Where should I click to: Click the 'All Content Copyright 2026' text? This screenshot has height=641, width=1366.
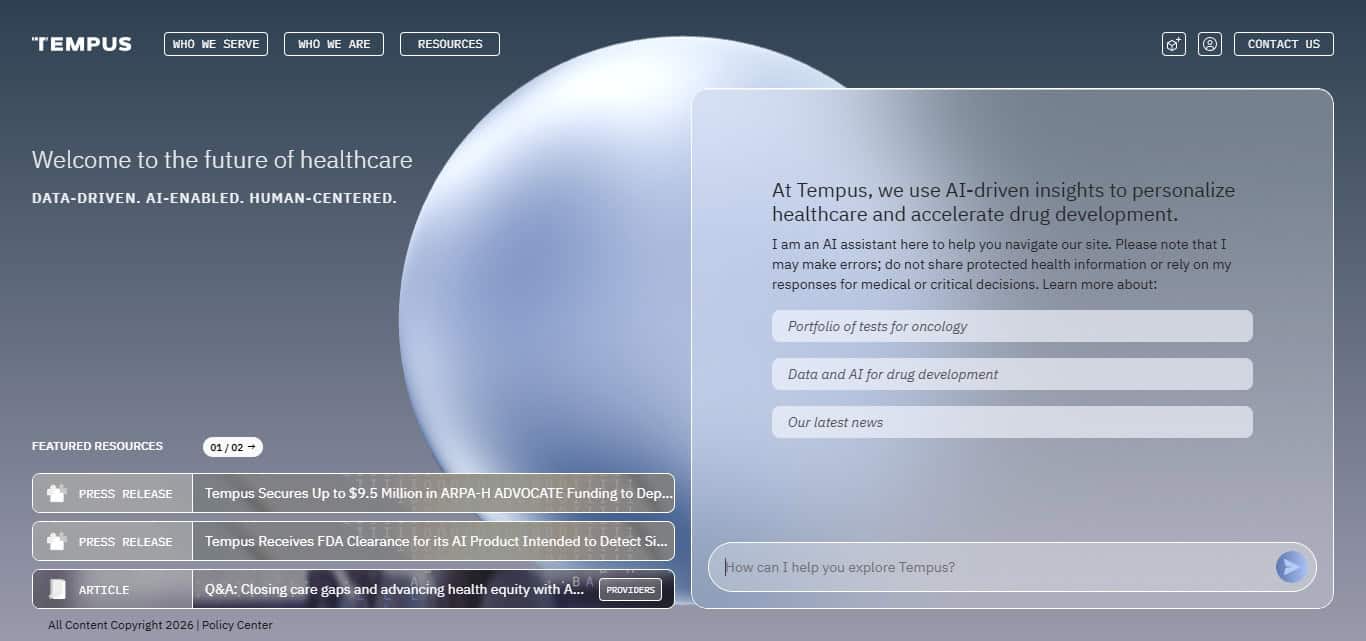coord(121,625)
